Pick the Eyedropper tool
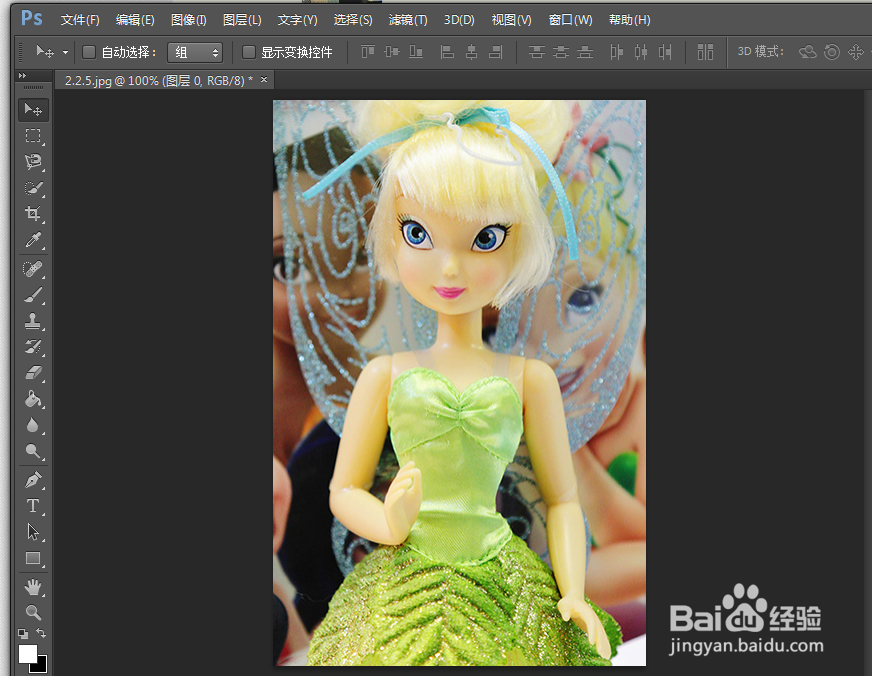 [x=33, y=240]
